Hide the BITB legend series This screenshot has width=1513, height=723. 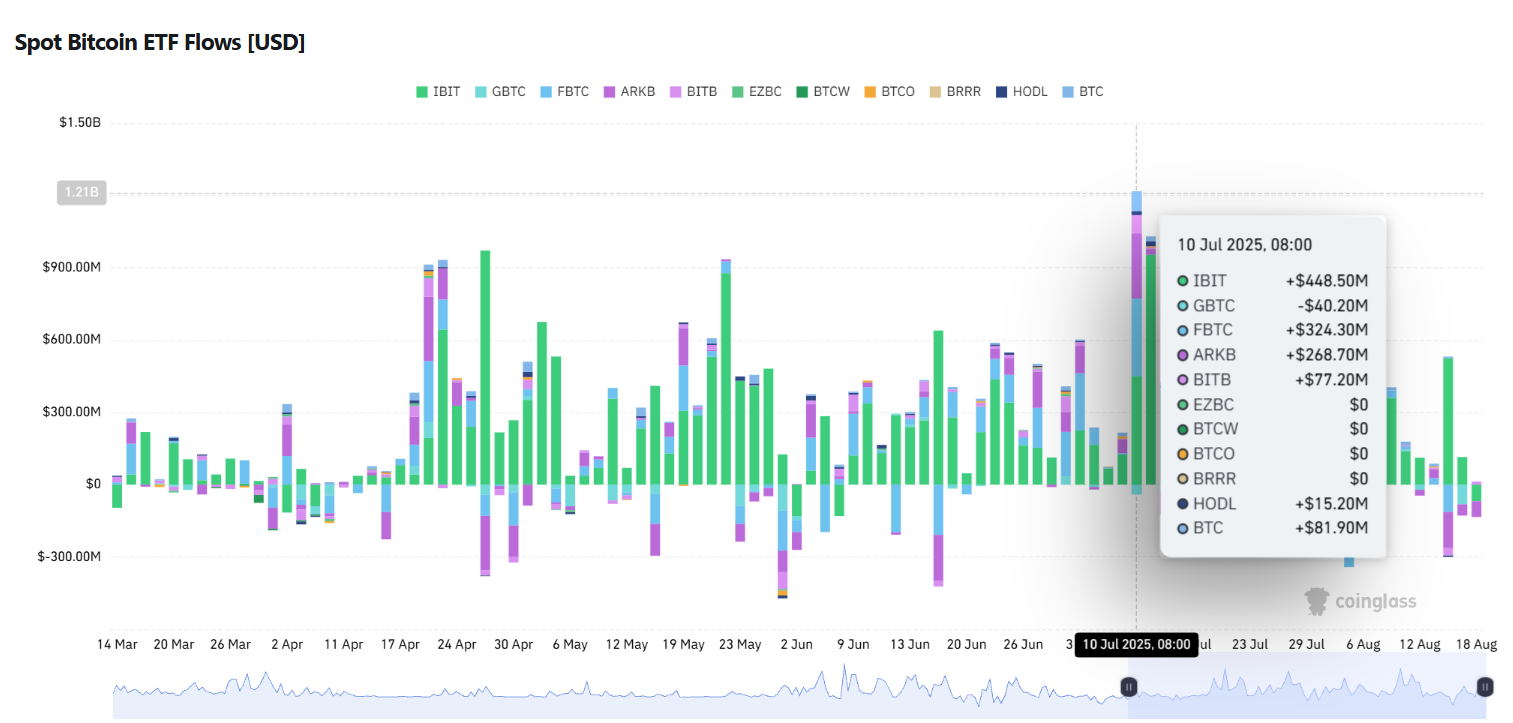click(x=692, y=92)
